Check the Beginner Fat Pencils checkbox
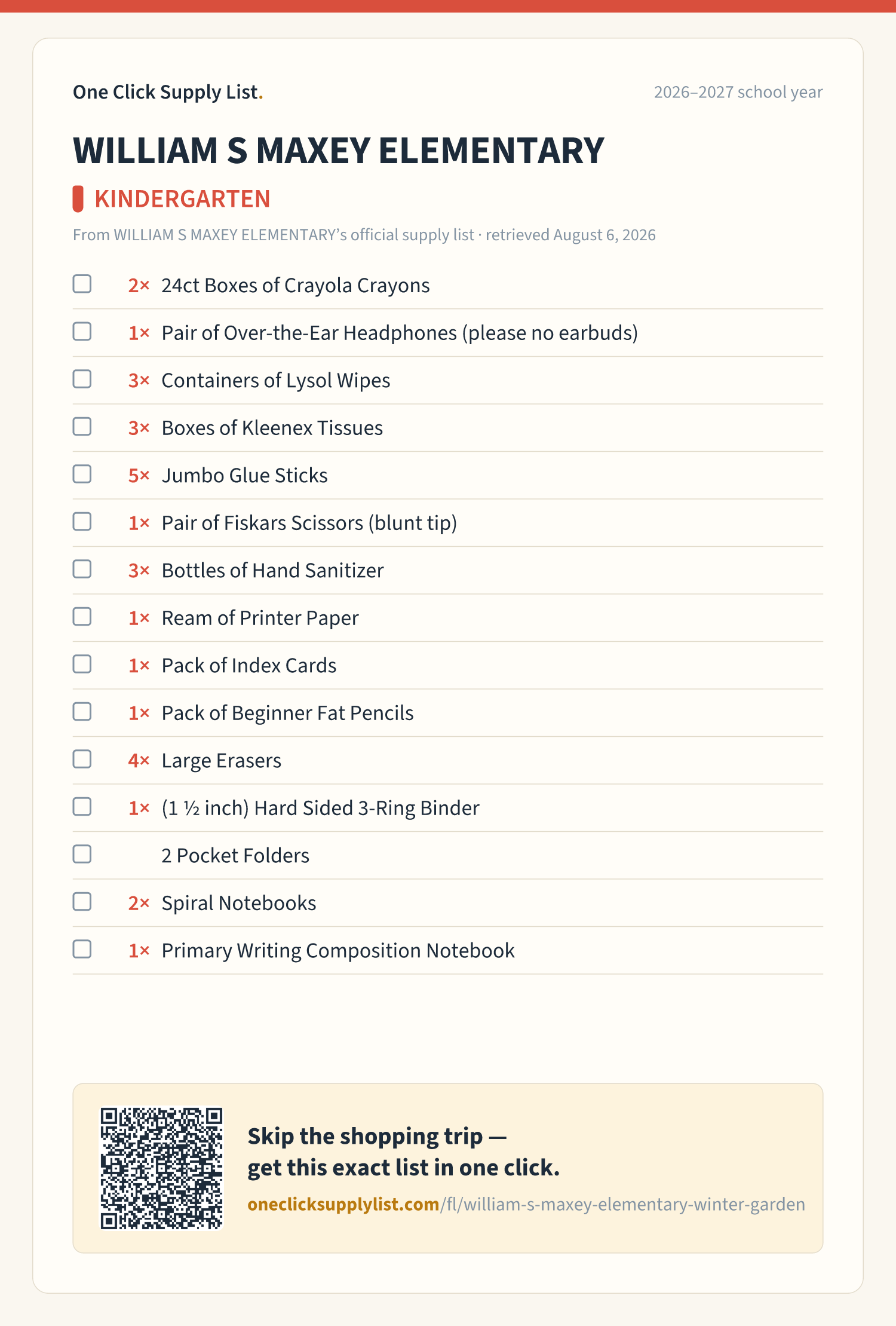 tap(82, 712)
